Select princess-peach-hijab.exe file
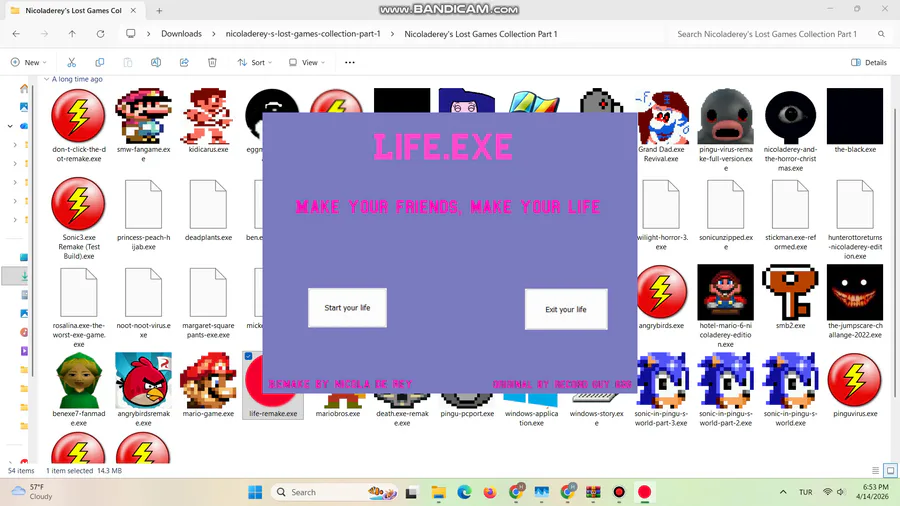 coord(143,204)
